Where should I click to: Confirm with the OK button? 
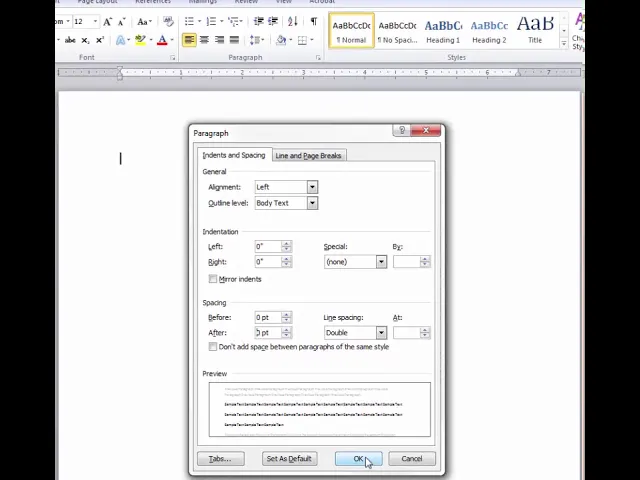pyautogui.click(x=358, y=459)
